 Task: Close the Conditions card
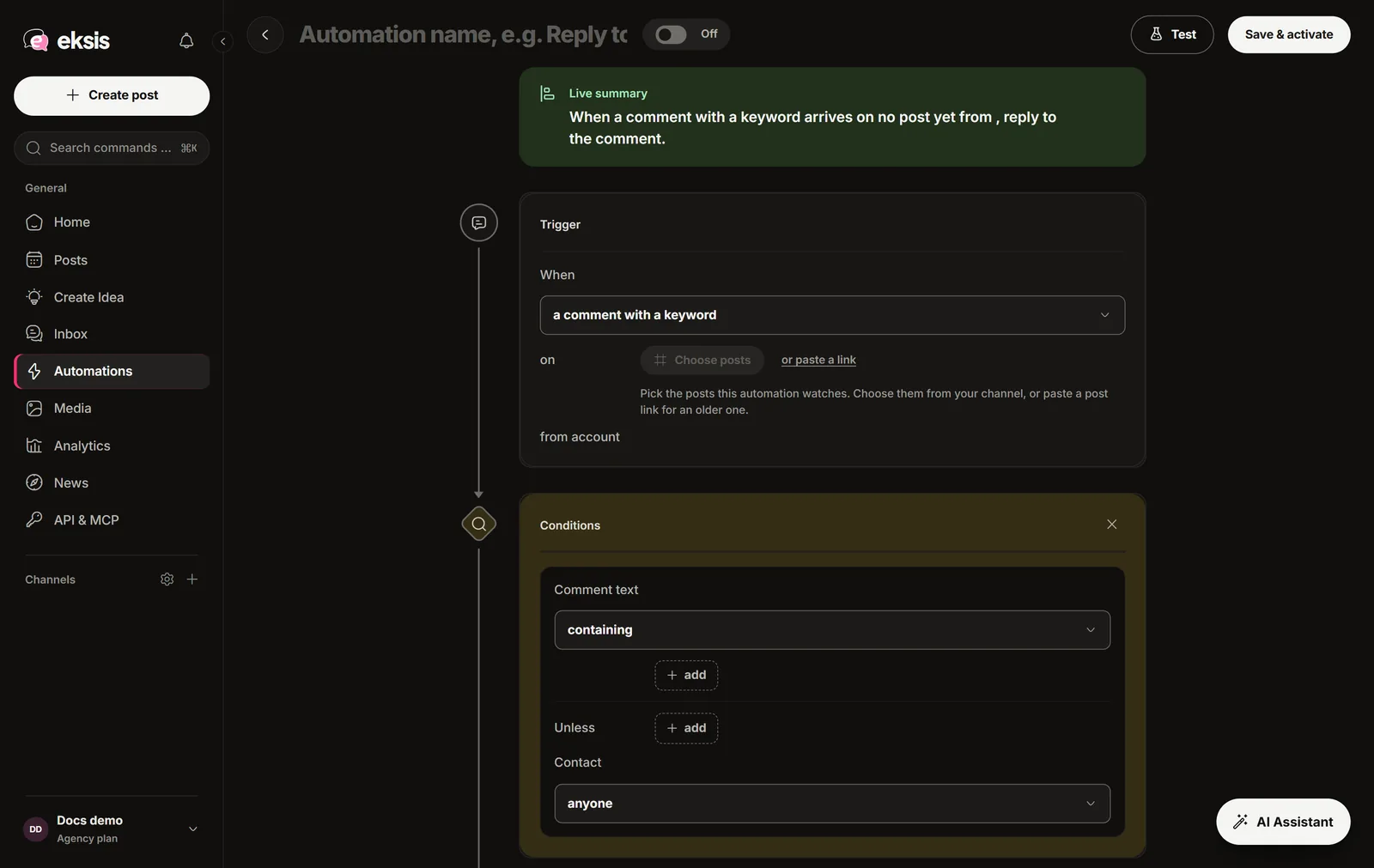[x=1112, y=525]
